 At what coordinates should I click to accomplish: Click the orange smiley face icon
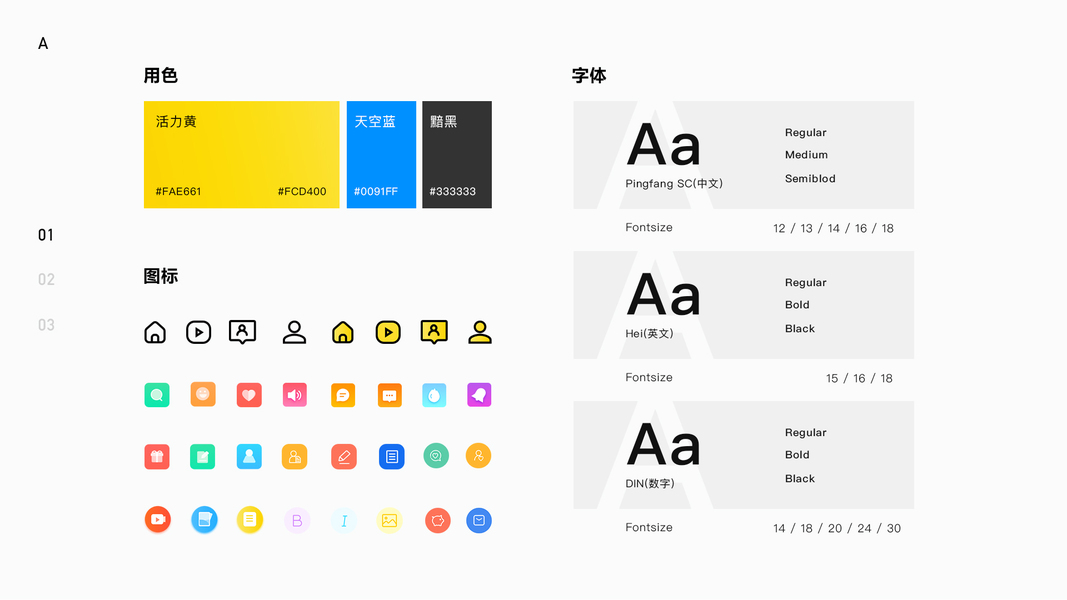tap(203, 394)
